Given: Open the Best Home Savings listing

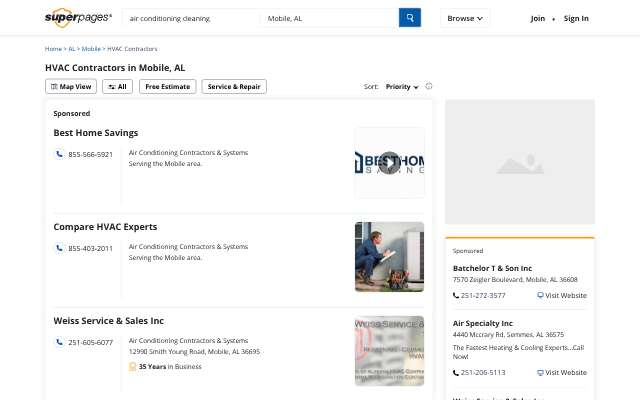Looking at the screenshot, I should [x=96, y=133].
